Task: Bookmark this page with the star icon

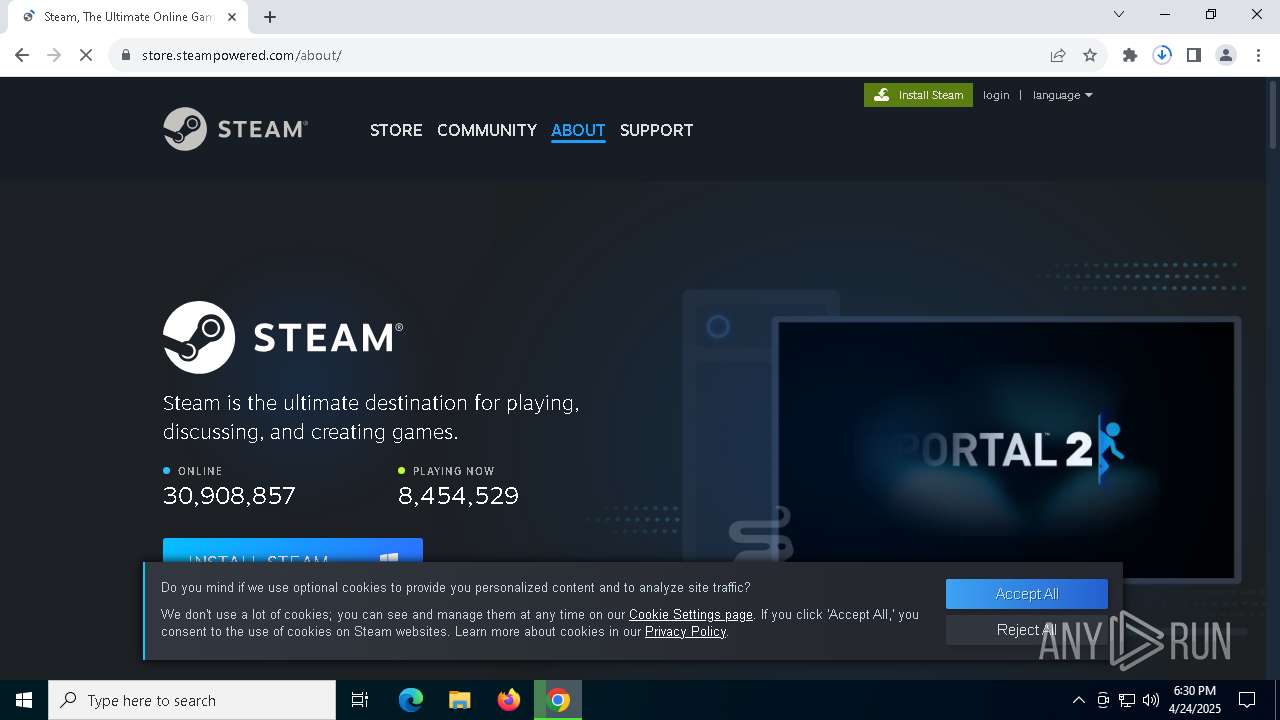Action: 1090,55
